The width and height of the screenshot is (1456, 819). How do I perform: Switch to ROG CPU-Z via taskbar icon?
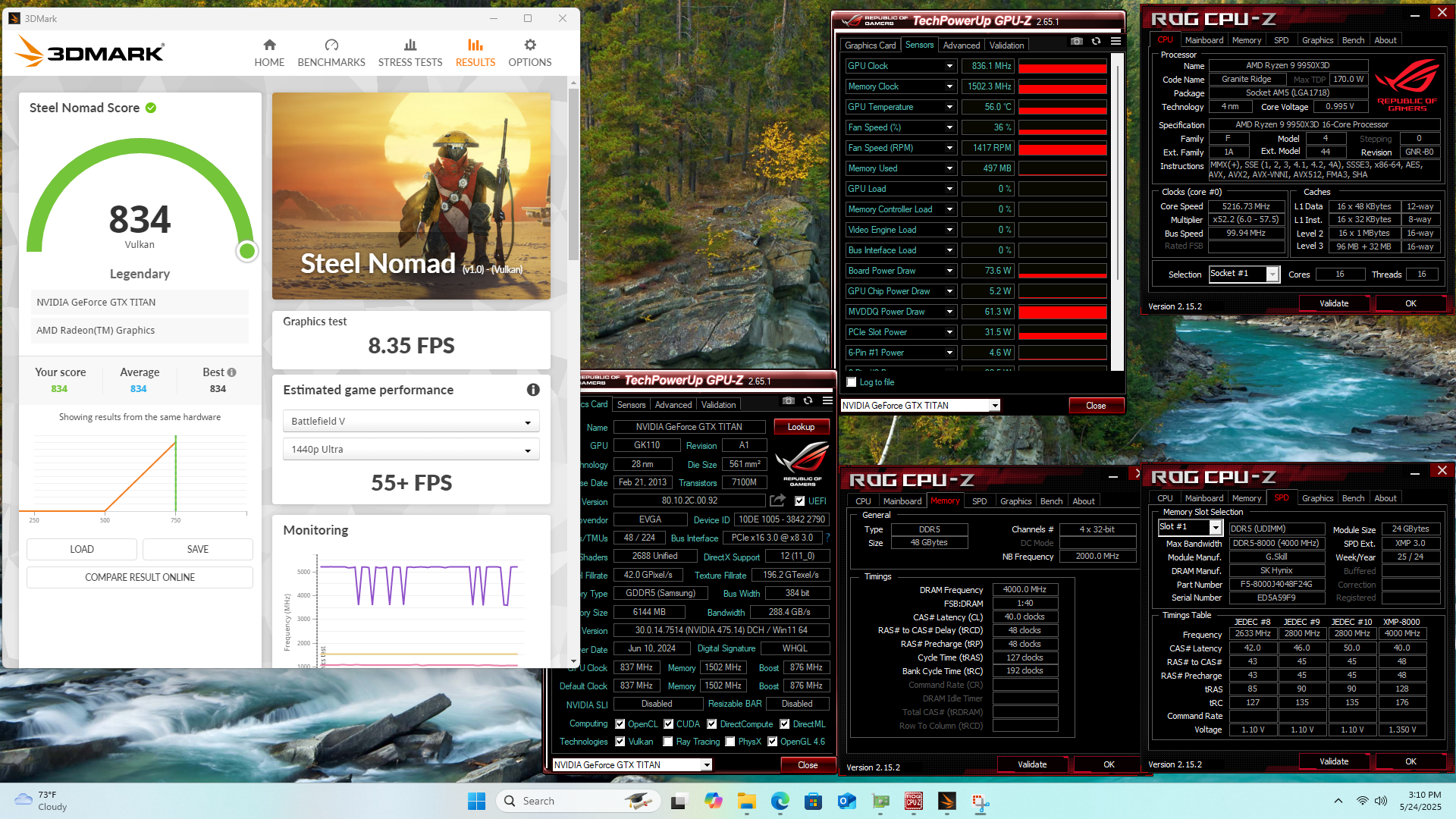click(x=914, y=801)
